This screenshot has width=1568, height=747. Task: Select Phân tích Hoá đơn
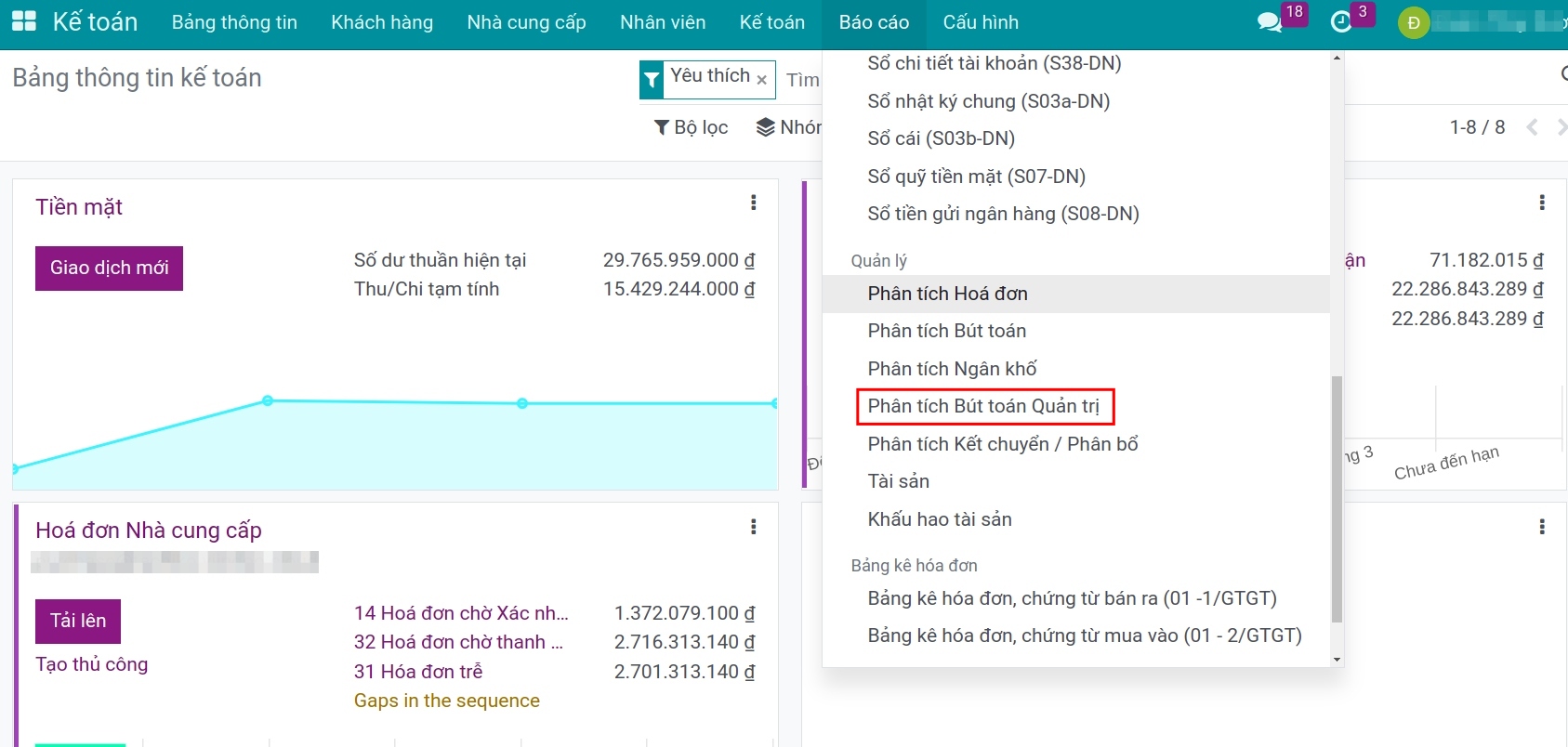coord(1076,294)
